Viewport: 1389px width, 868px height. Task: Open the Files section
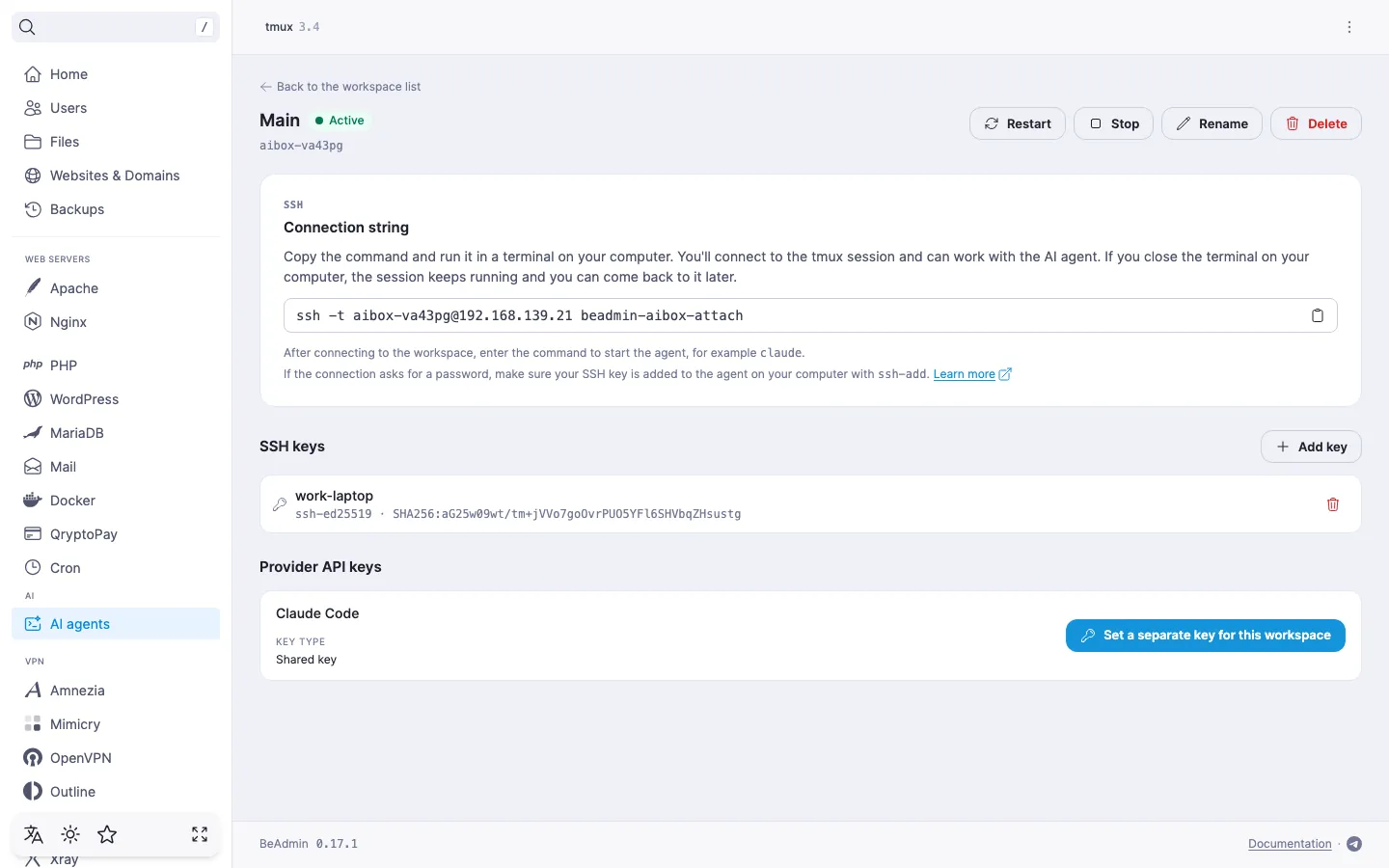116,142
